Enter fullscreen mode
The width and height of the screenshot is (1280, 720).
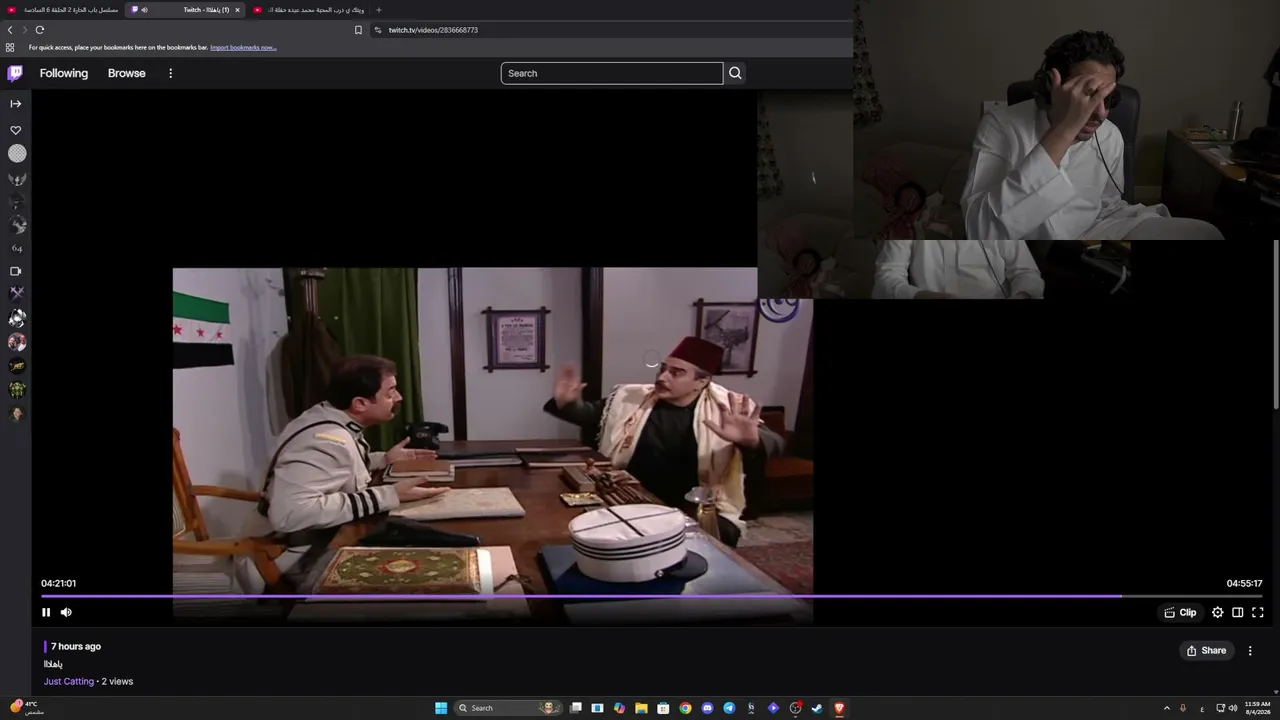pos(1258,612)
